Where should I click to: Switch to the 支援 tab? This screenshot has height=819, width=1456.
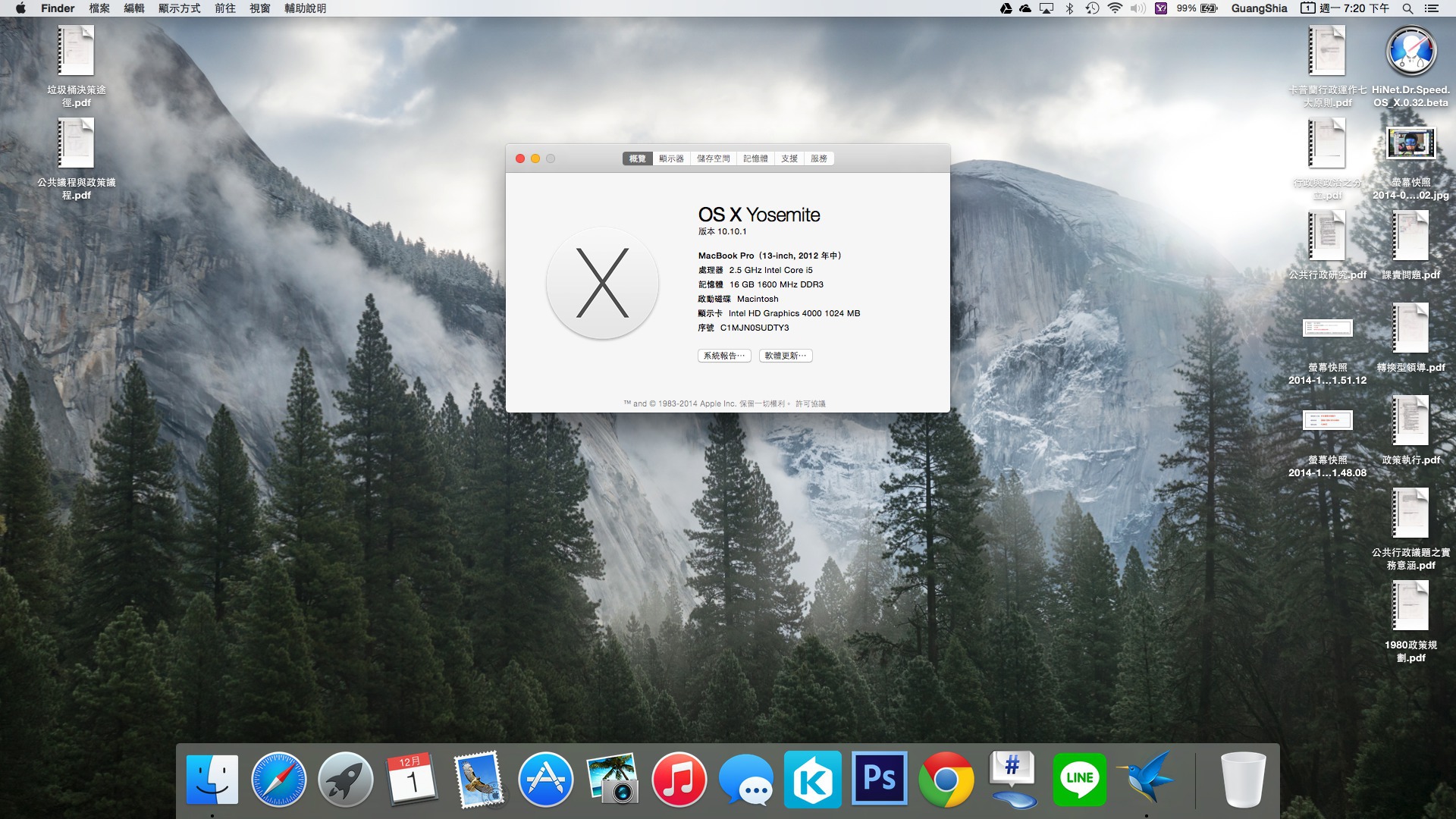(789, 158)
